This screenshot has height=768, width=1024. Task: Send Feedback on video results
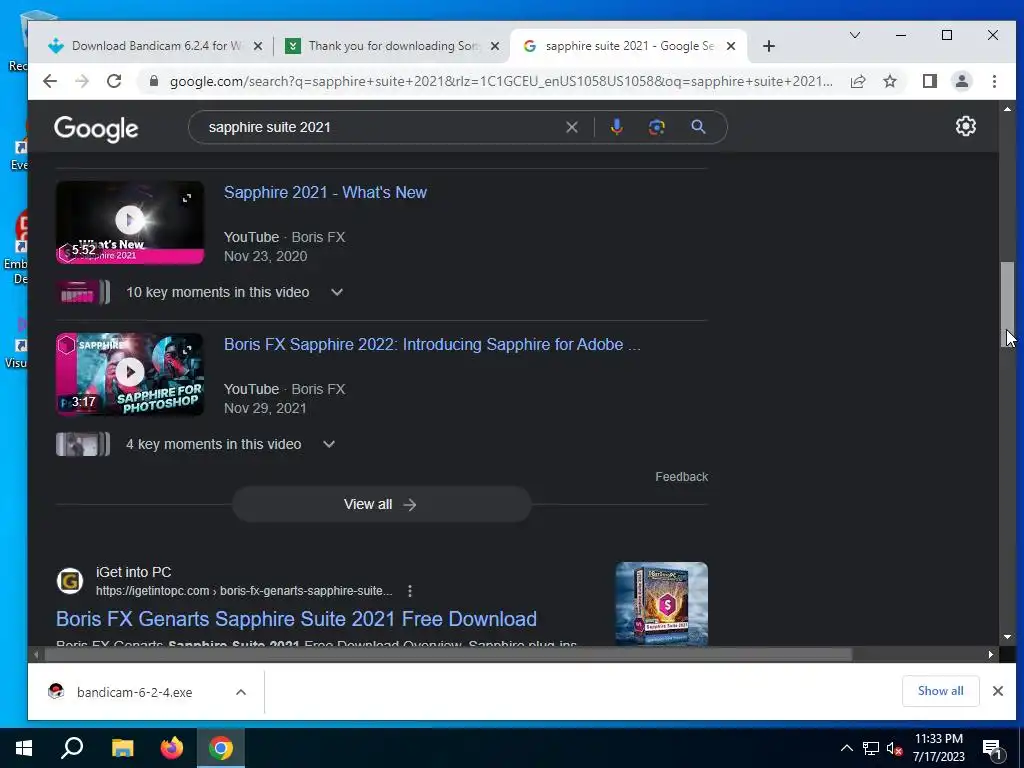click(x=681, y=477)
